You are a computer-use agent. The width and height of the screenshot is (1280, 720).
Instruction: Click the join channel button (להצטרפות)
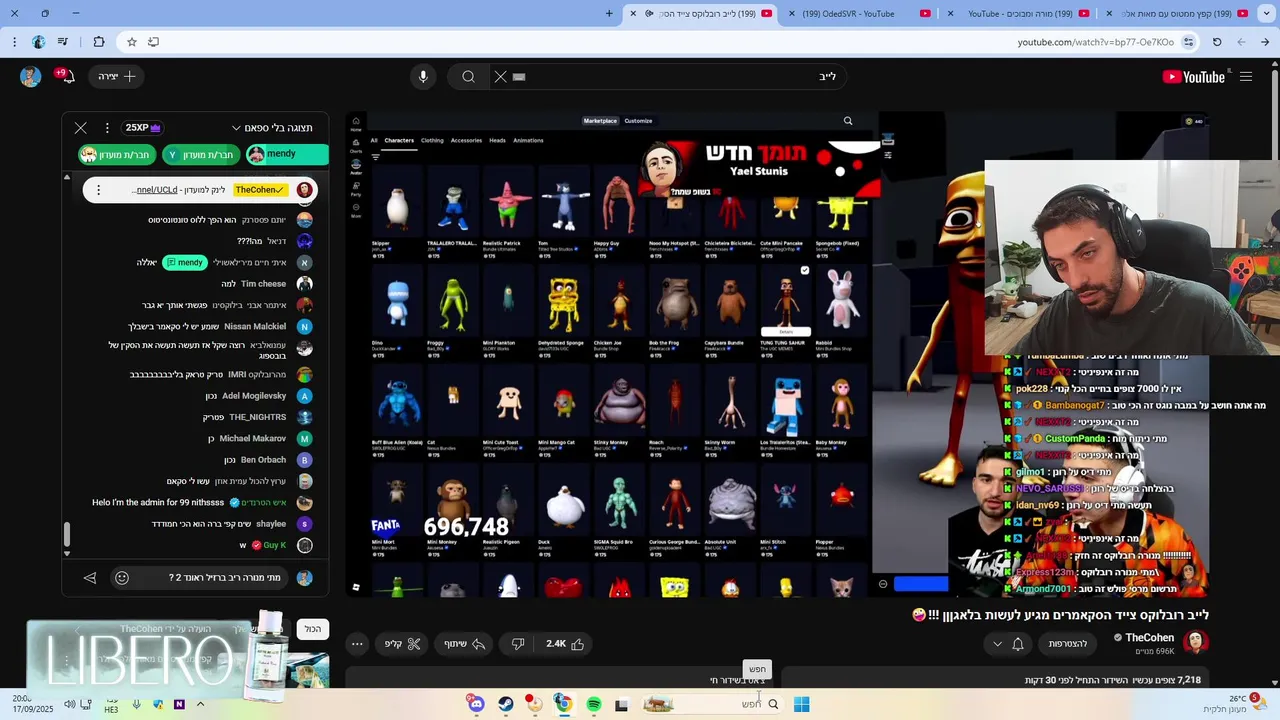[x=1068, y=644]
